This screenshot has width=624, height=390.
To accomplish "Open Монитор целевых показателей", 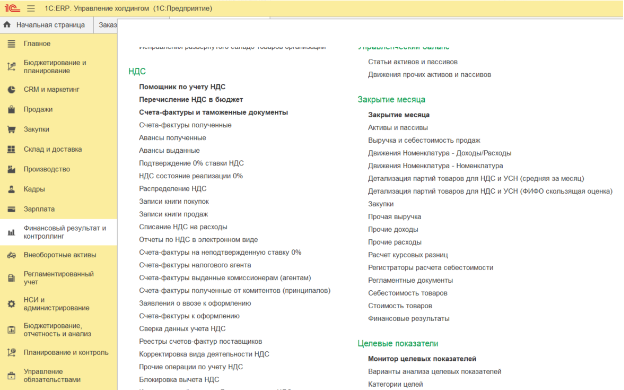I will point(422,359).
